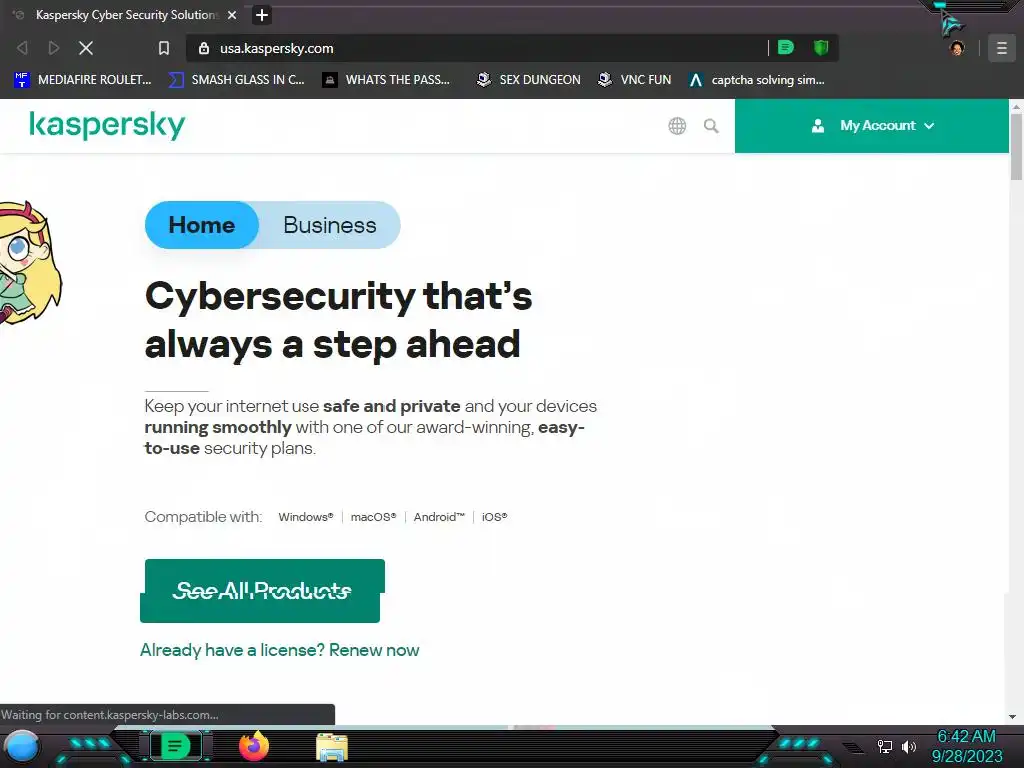Click the globe language selector icon

[677, 126]
